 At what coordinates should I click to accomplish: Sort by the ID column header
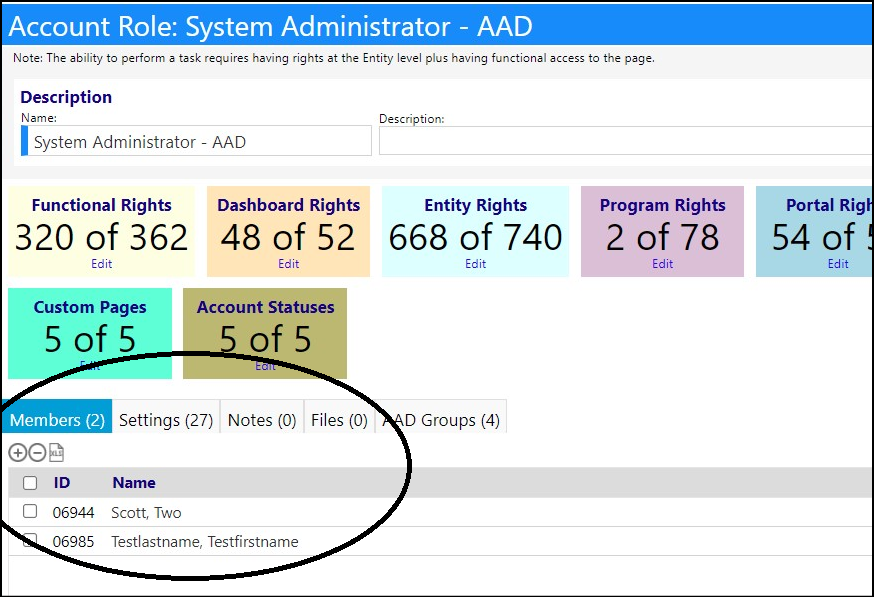coord(62,483)
